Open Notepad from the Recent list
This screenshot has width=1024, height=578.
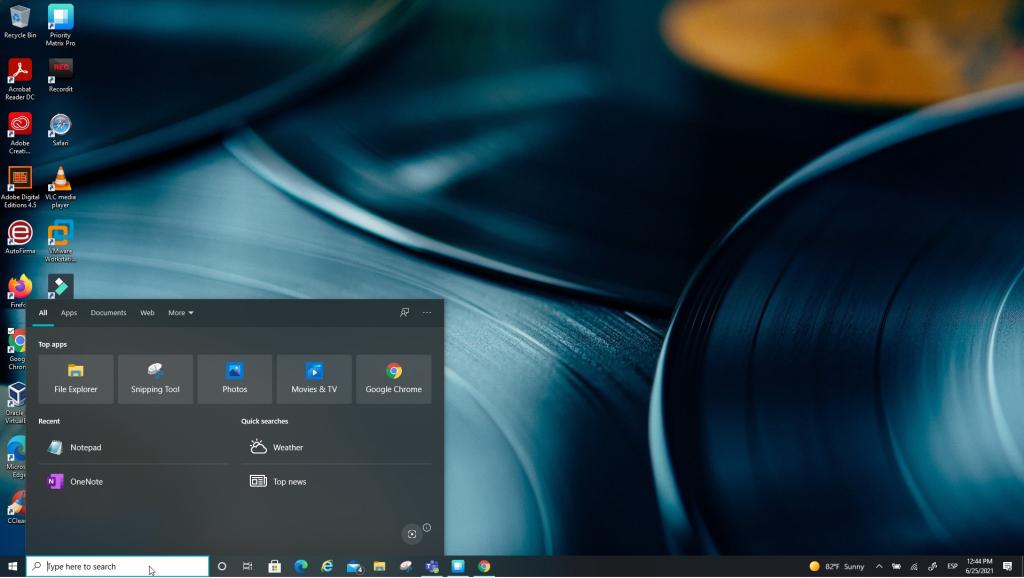click(133, 447)
